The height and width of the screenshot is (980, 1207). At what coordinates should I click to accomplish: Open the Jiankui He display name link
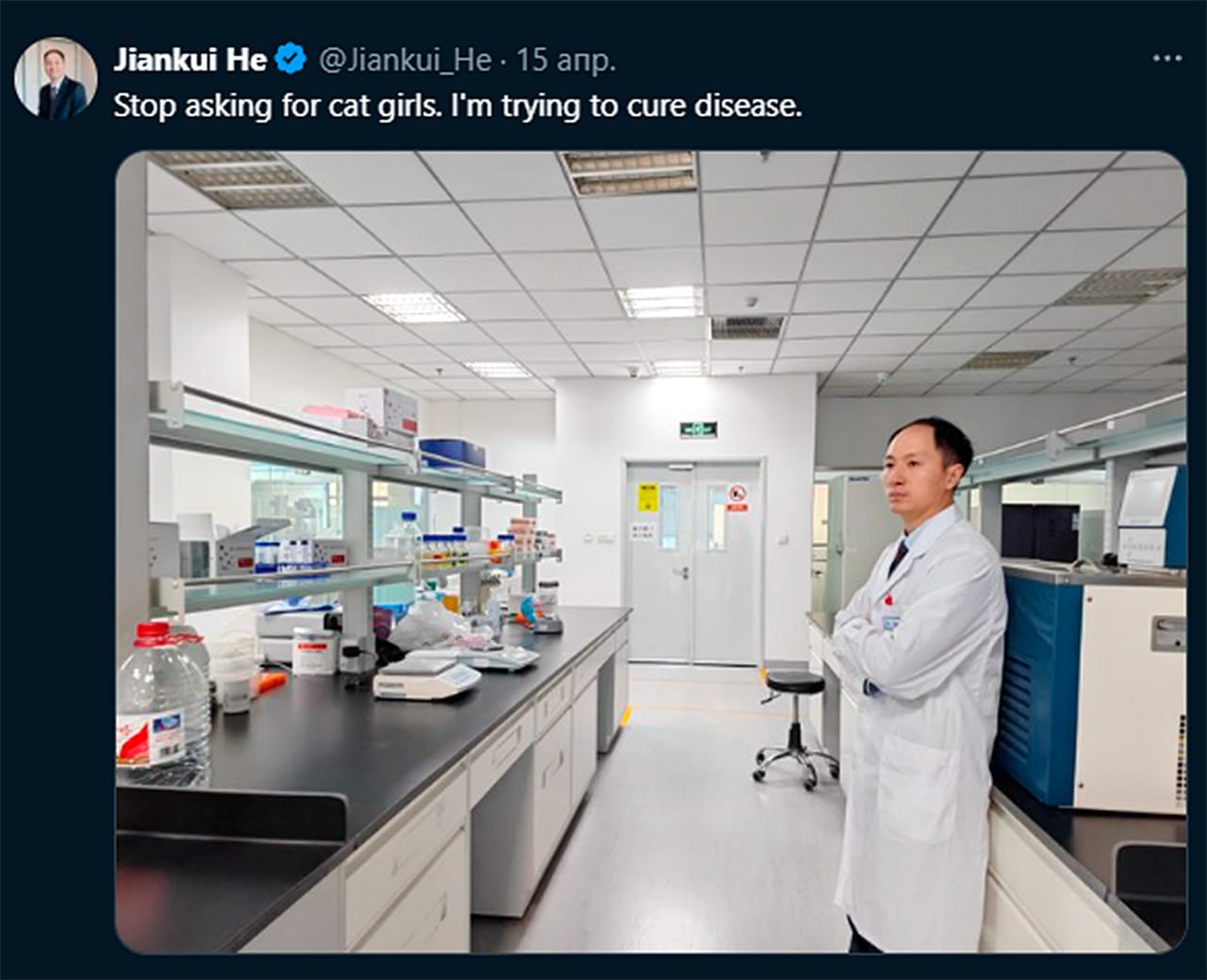(190, 60)
